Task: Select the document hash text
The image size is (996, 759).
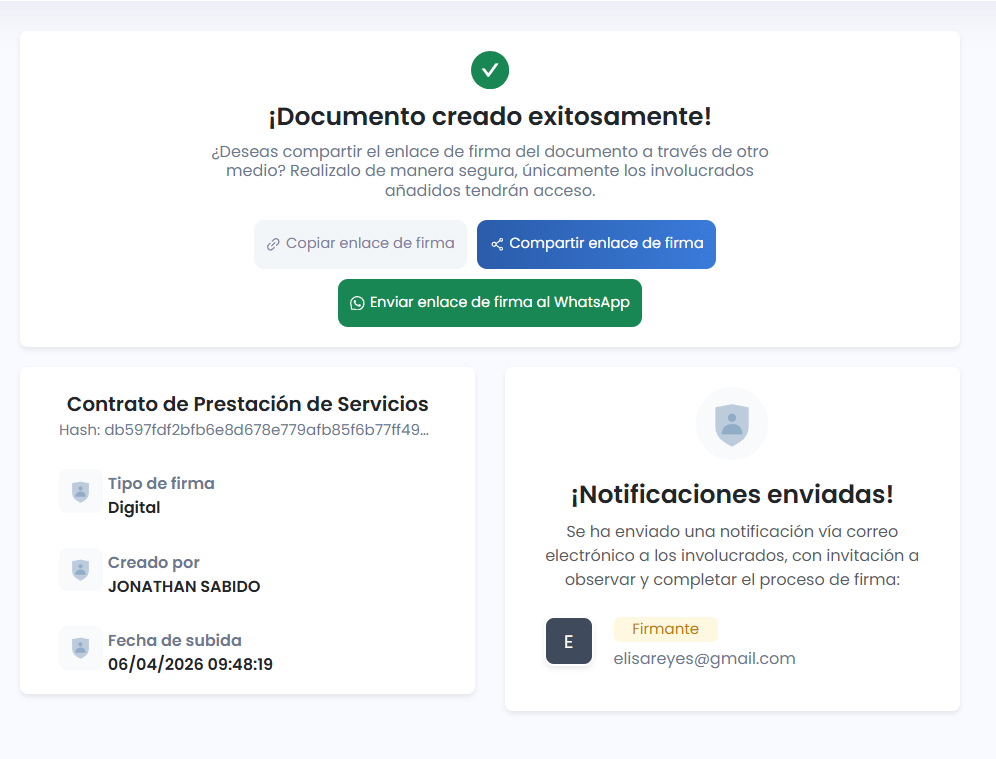Action: point(247,430)
